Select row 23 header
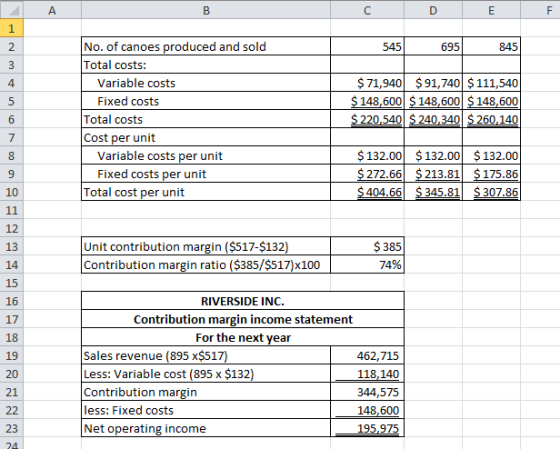This screenshot has height=449, width=560. point(12,428)
